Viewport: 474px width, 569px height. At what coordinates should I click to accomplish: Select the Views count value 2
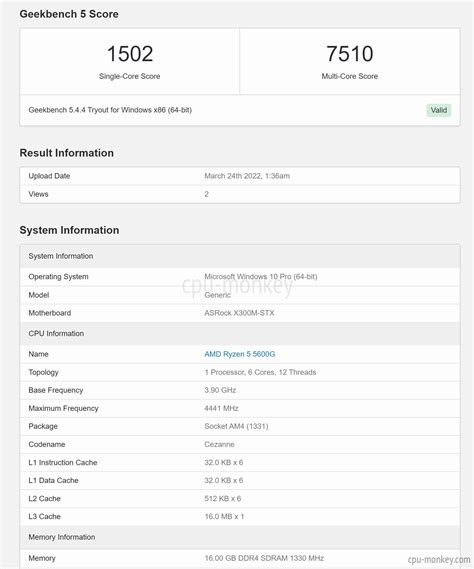point(206,194)
